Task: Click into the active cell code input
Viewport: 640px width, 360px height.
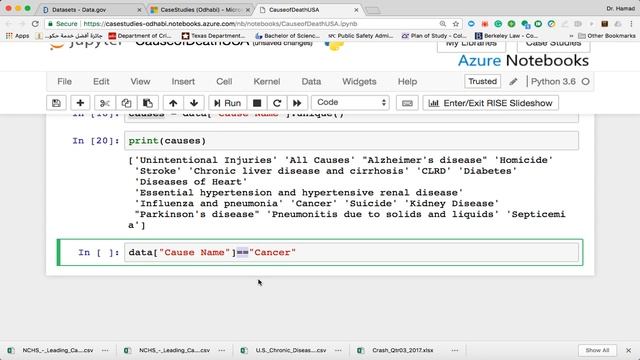Action: [351, 252]
